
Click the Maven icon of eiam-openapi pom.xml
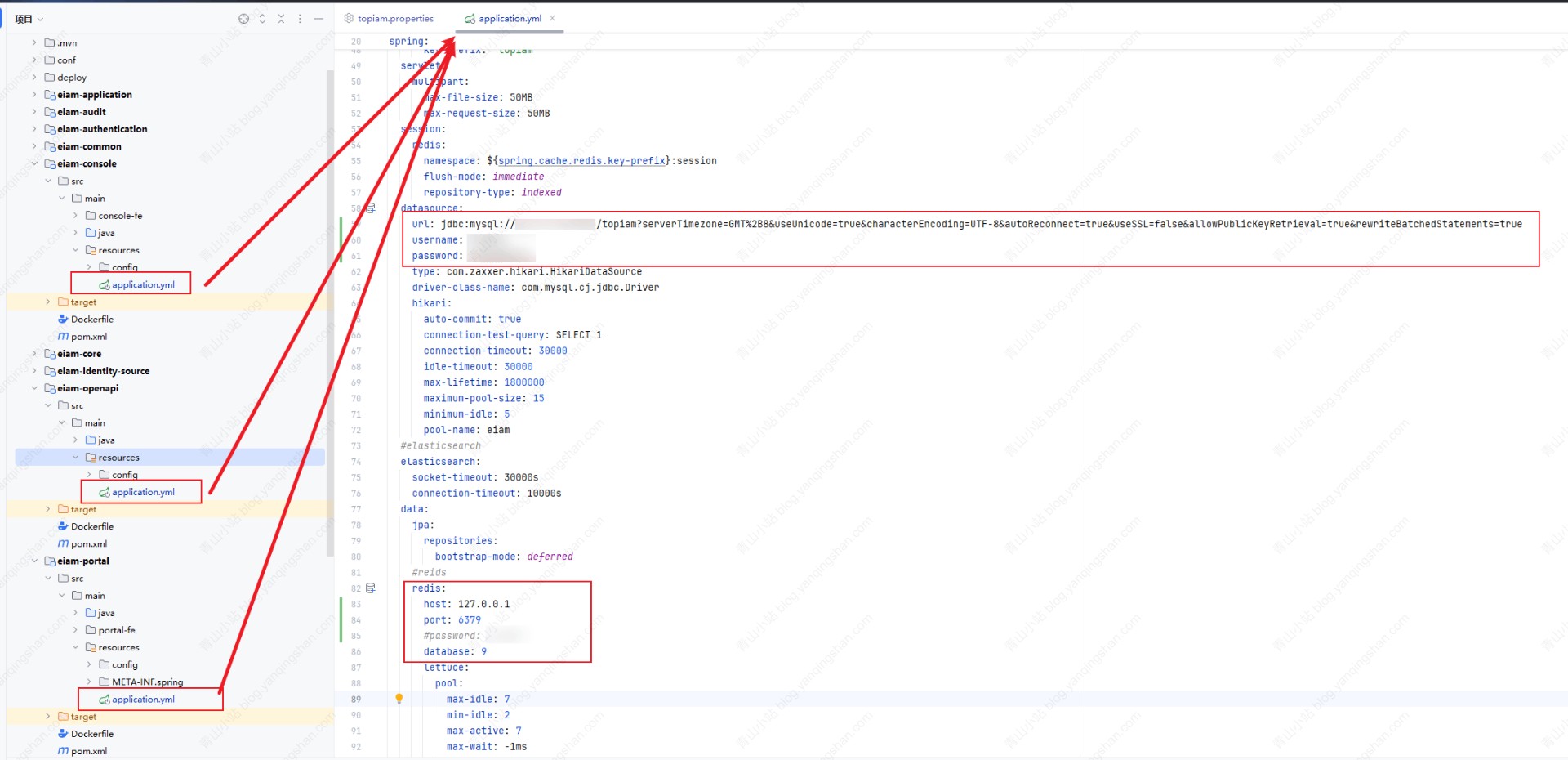[63, 544]
